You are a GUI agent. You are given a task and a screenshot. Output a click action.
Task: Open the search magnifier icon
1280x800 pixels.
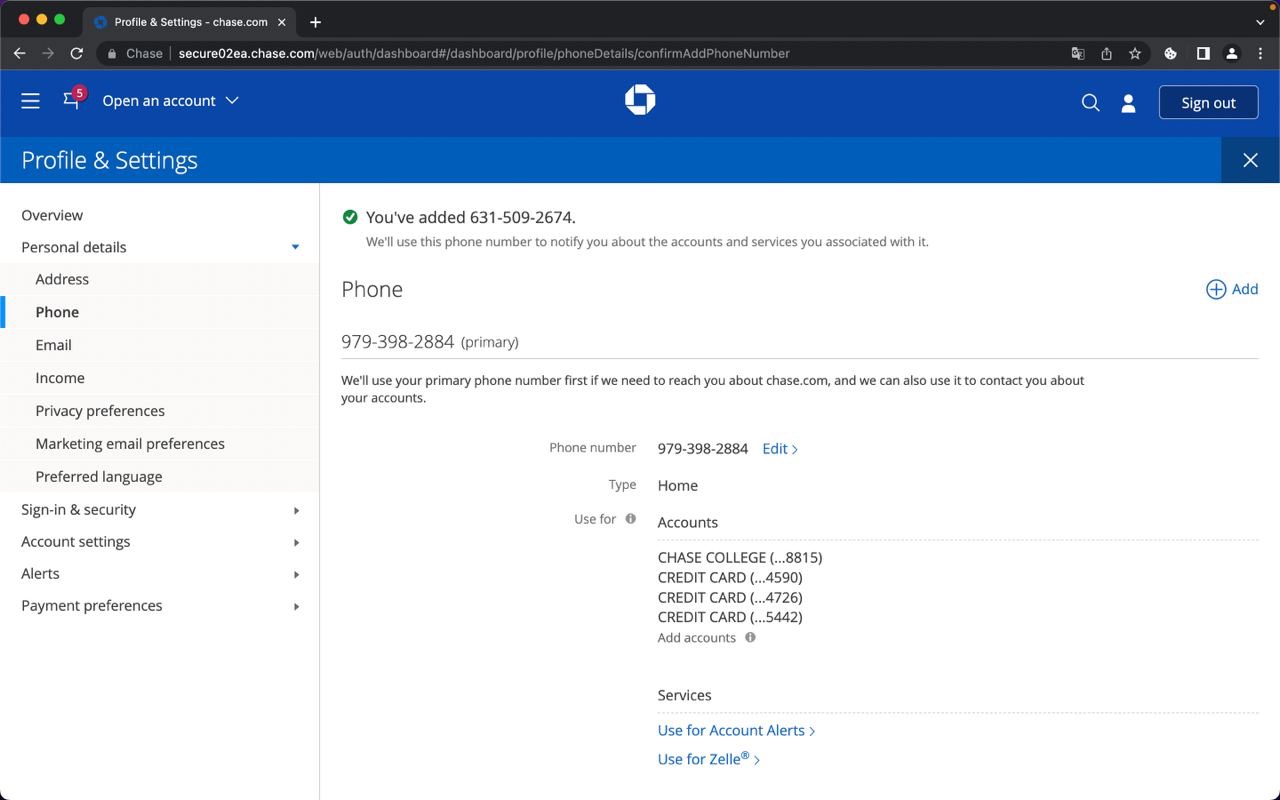(1090, 103)
